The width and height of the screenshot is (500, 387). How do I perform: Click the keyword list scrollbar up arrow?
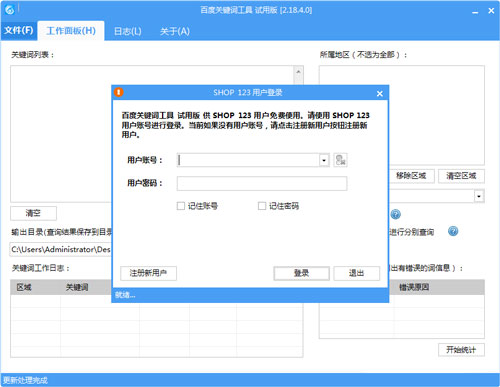pyautogui.click(x=298, y=72)
